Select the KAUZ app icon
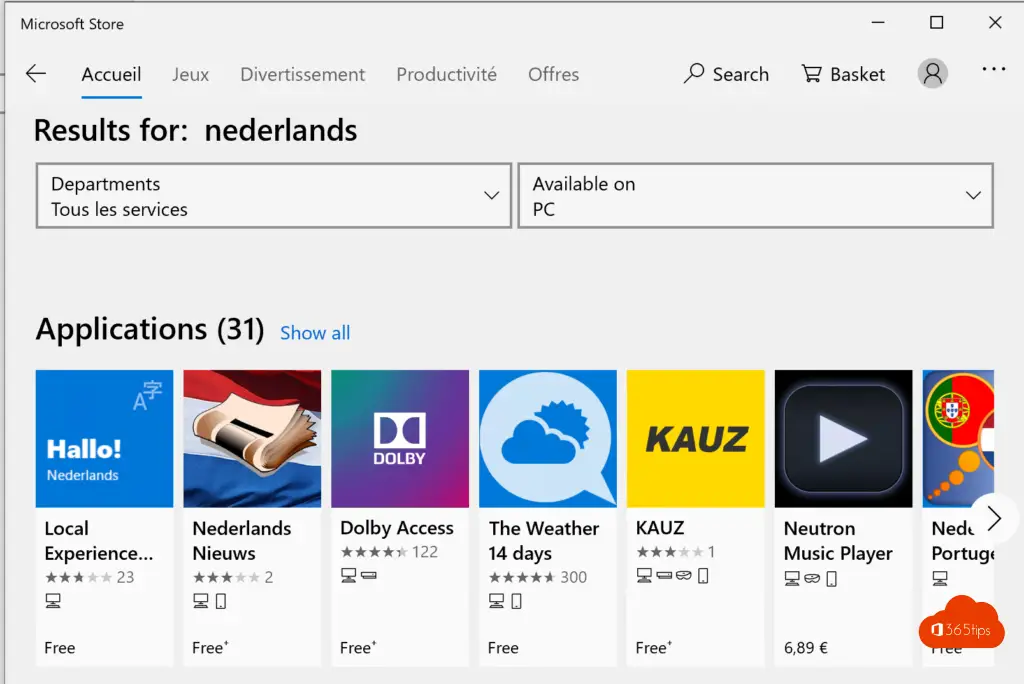The width and height of the screenshot is (1024, 684). click(696, 438)
